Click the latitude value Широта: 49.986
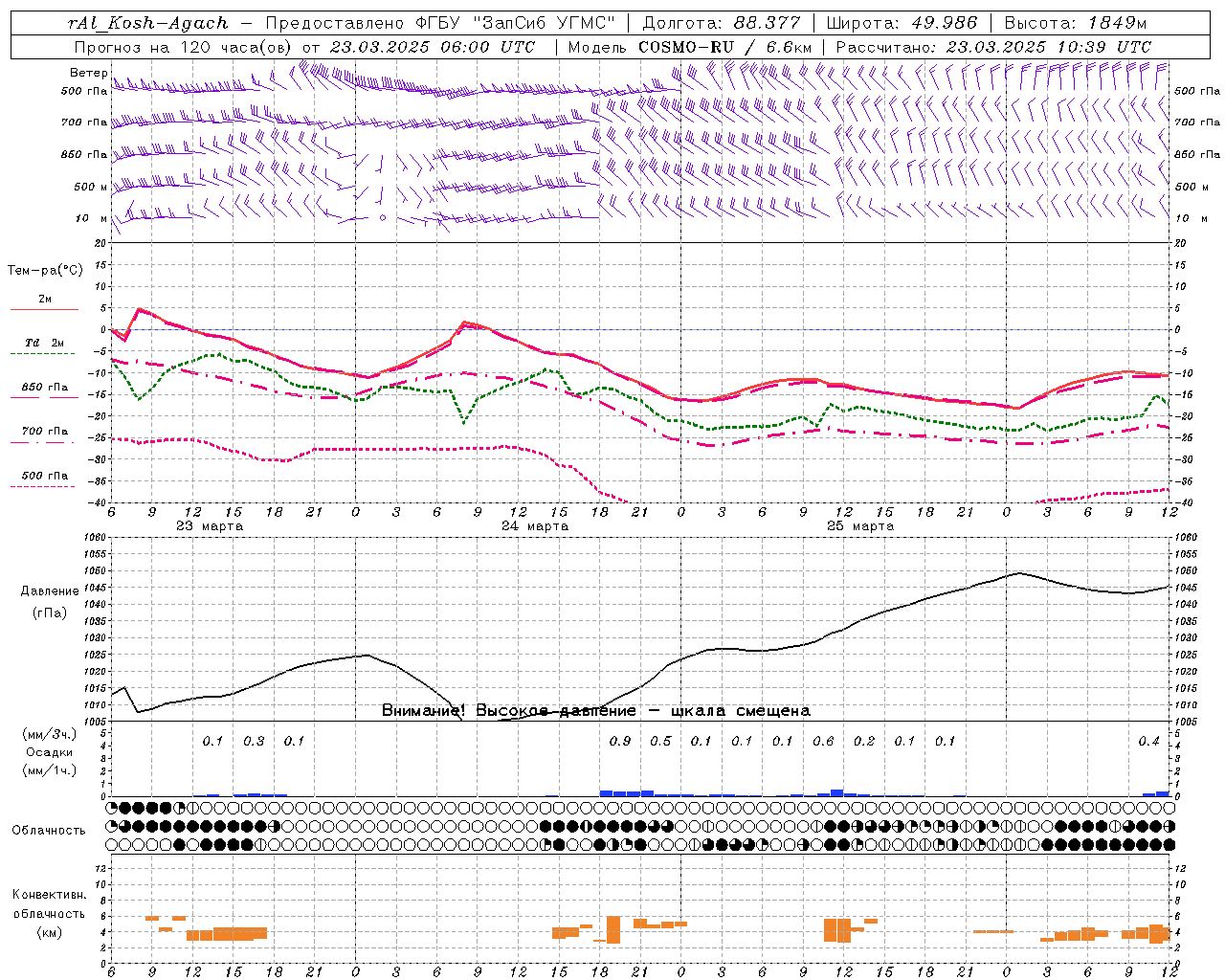1225x980 pixels. coord(902,23)
